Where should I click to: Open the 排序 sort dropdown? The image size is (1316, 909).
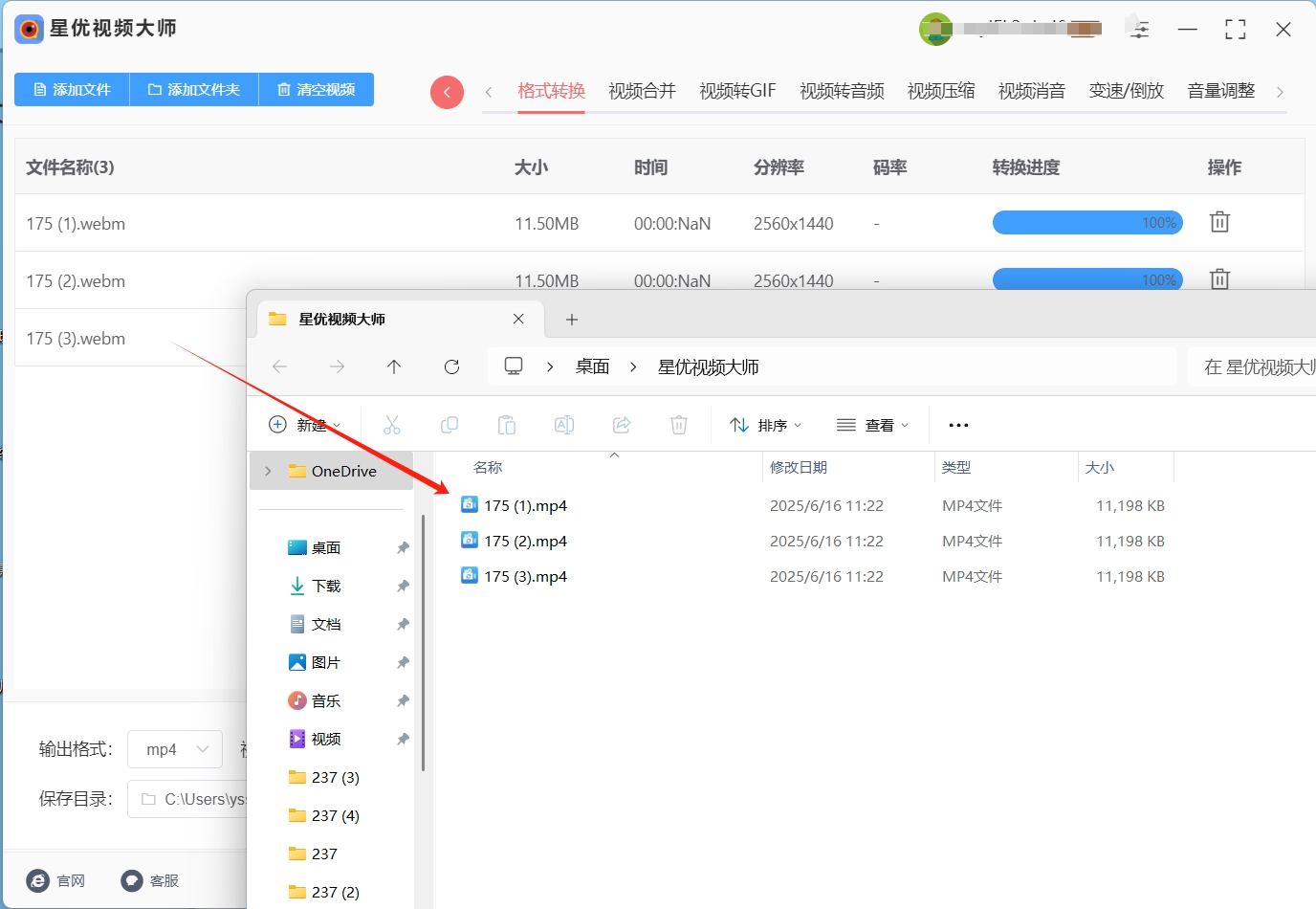tap(766, 425)
